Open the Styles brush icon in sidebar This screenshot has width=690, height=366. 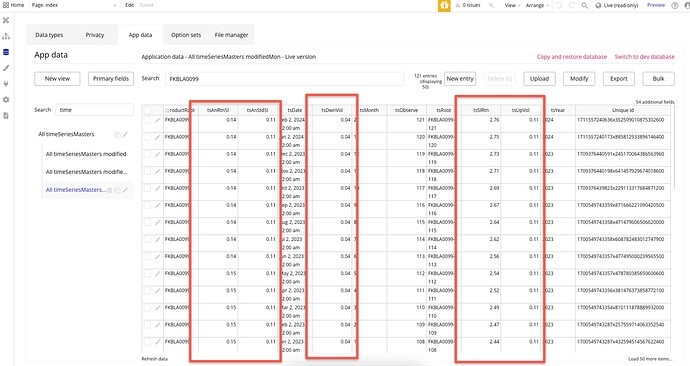pos(6,68)
